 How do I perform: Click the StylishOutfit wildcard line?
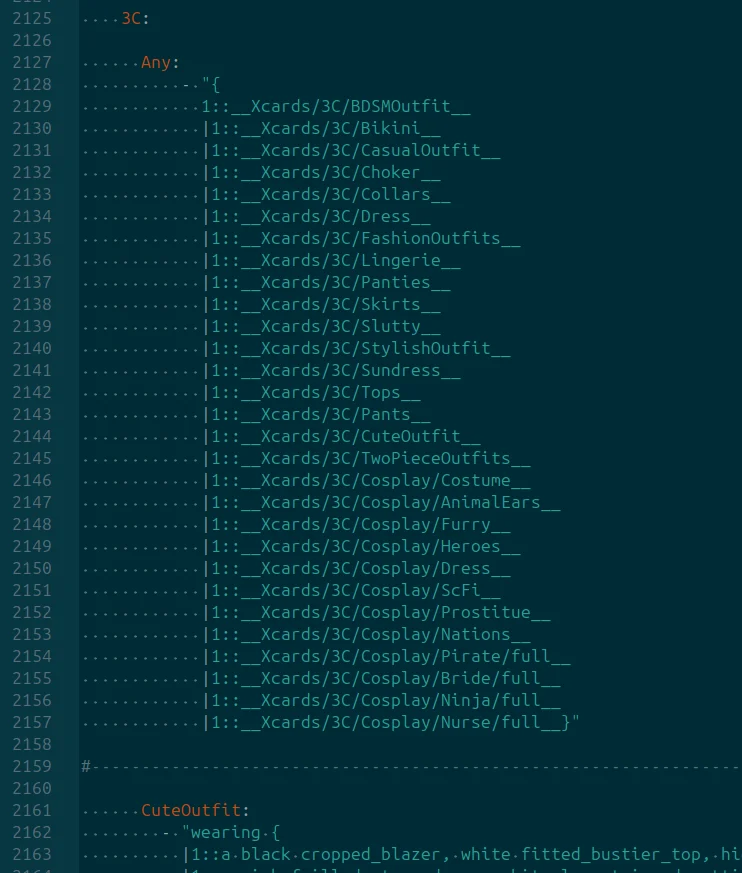(357, 349)
